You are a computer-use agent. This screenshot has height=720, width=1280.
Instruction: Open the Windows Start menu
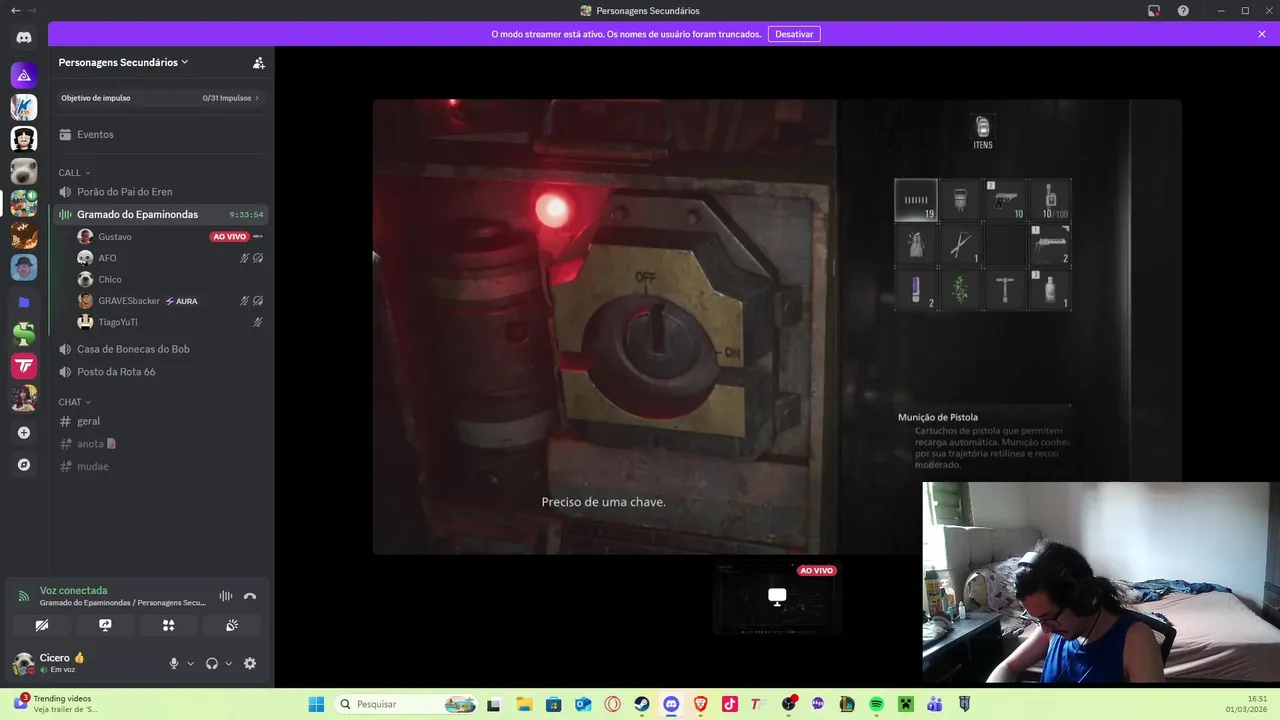coord(316,704)
